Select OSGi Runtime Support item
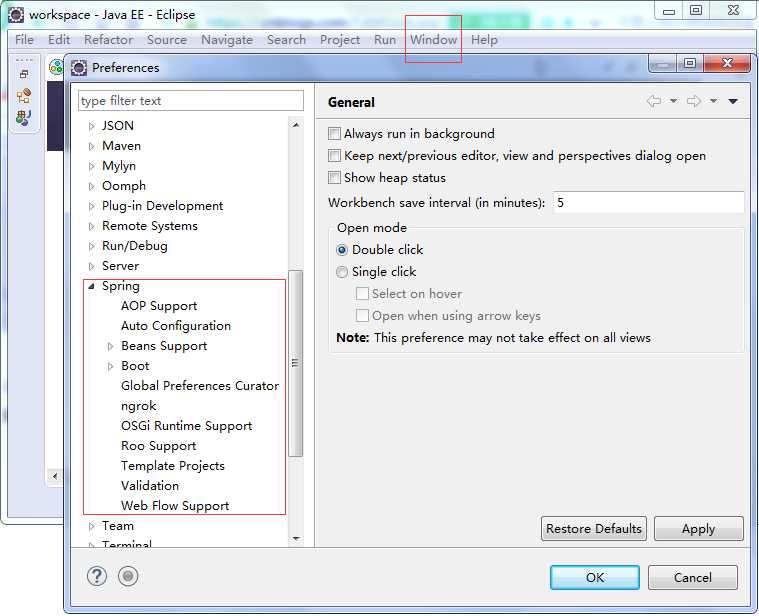Viewport: 759px width, 616px height. click(x=186, y=426)
